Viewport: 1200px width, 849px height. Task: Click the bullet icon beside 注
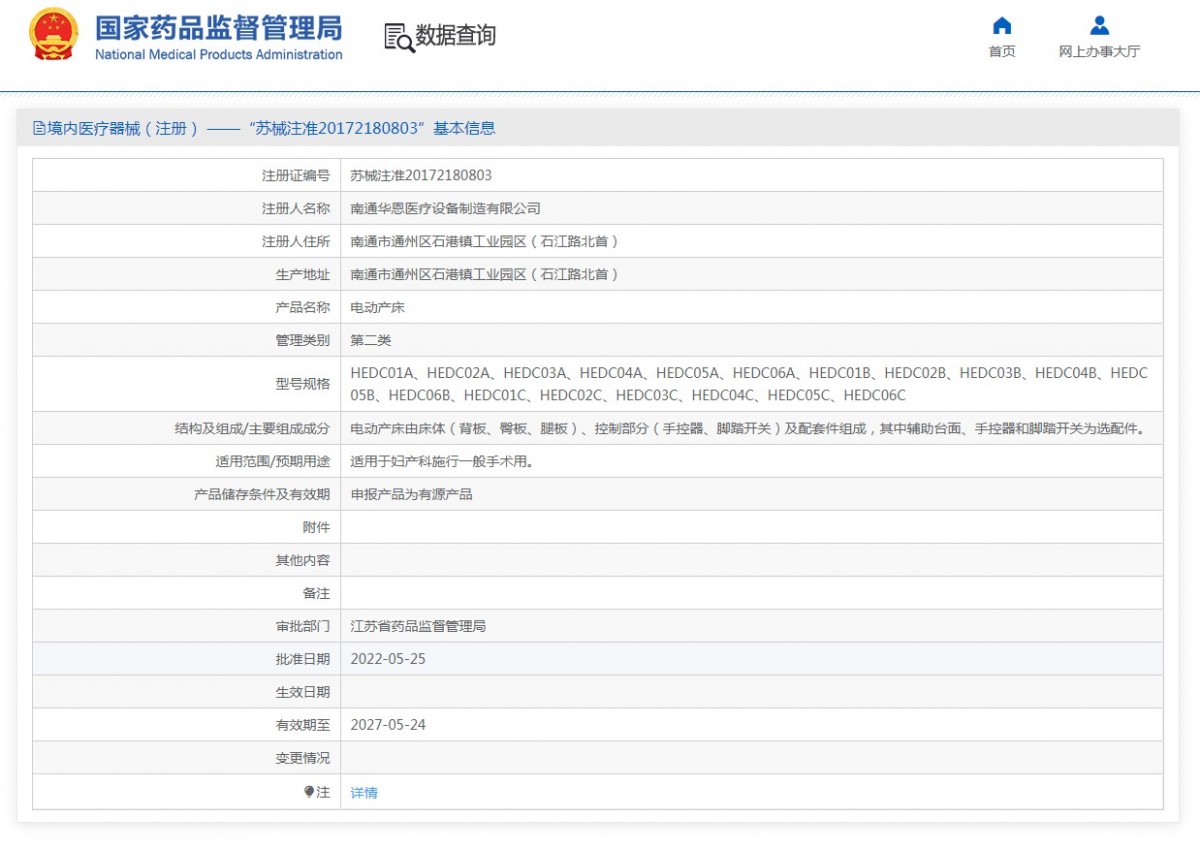click(x=309, y=792)
